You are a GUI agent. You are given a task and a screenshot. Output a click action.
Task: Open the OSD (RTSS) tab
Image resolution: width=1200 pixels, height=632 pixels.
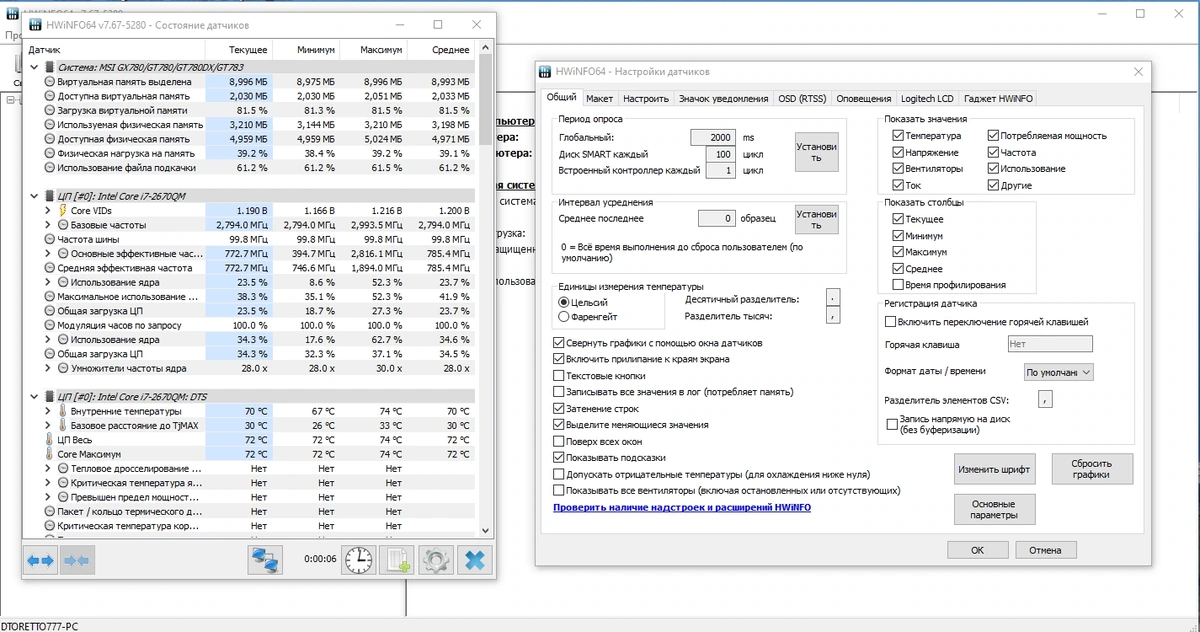(x=802, y=99)
